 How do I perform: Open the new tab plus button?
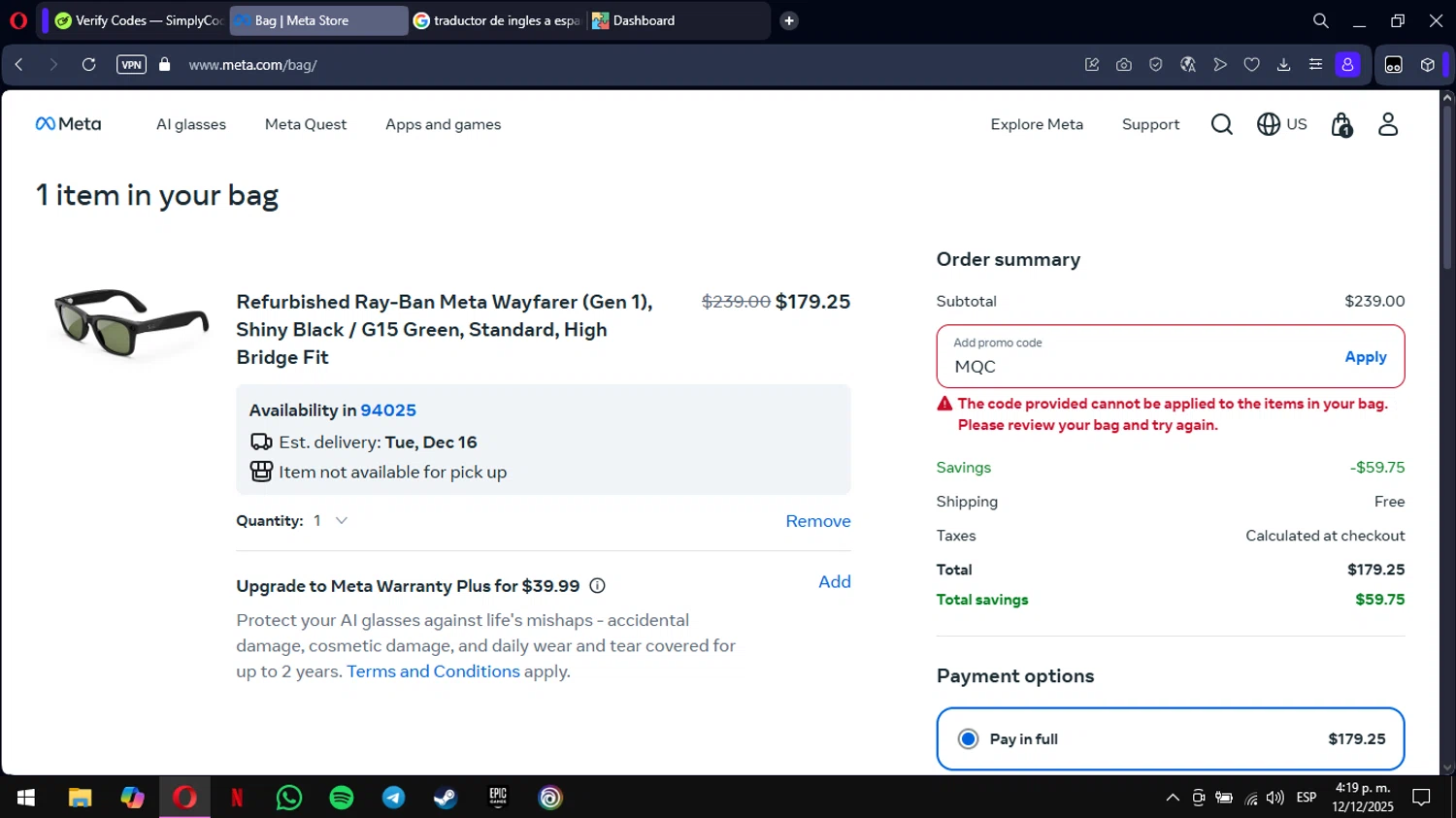click(789, 20)
